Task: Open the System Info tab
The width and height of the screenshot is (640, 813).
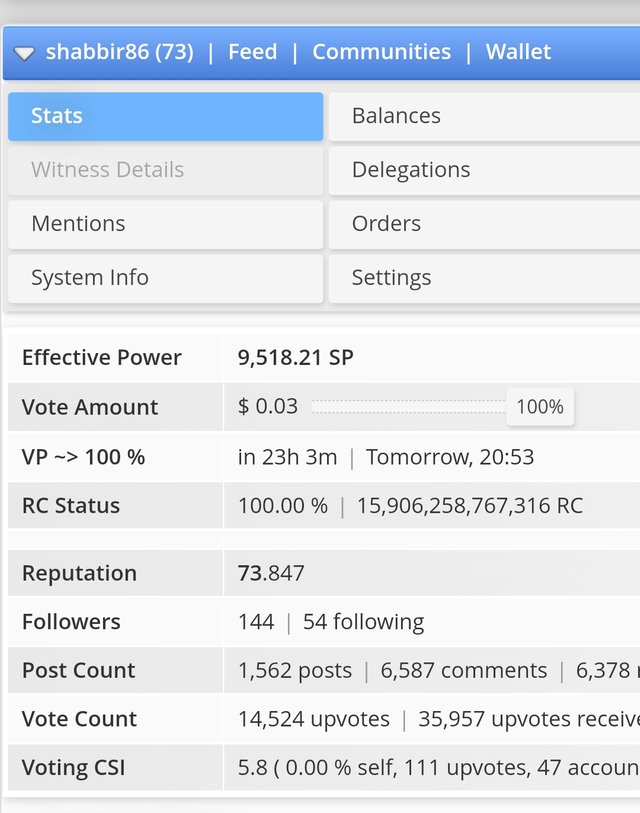Action: [x=165, y=278]
